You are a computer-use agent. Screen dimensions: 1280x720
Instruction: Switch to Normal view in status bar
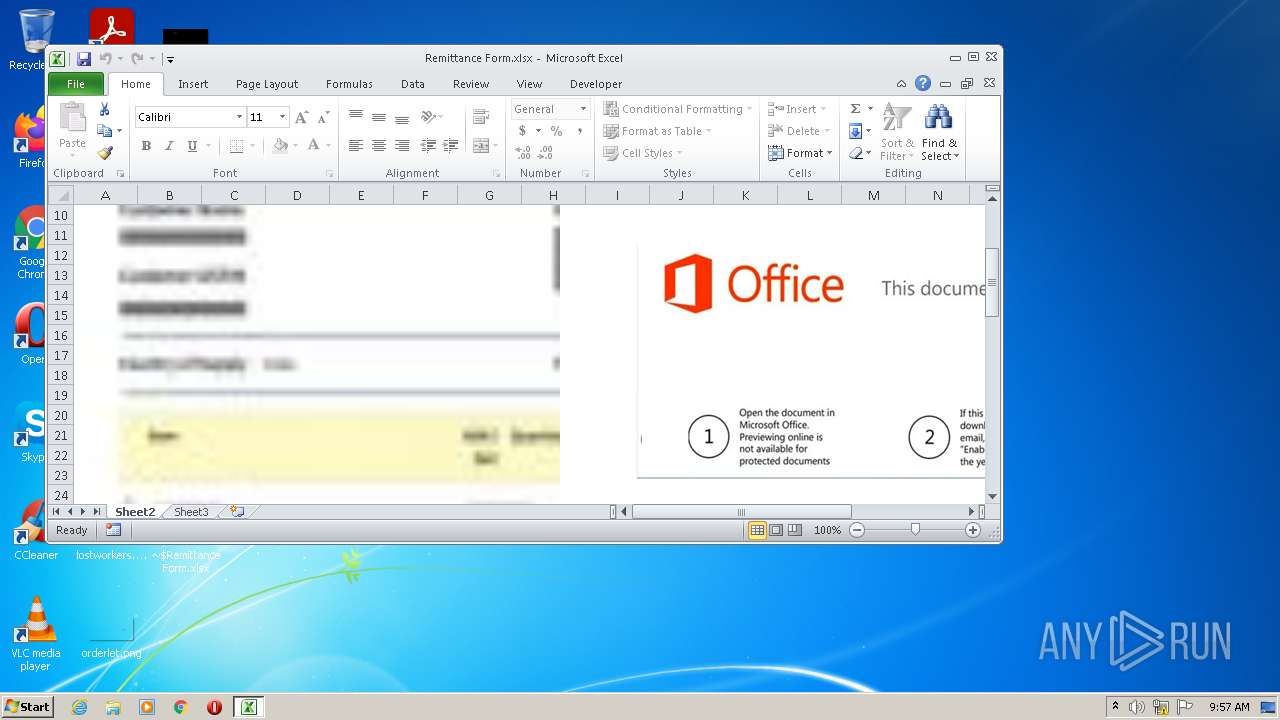point(757,530)
